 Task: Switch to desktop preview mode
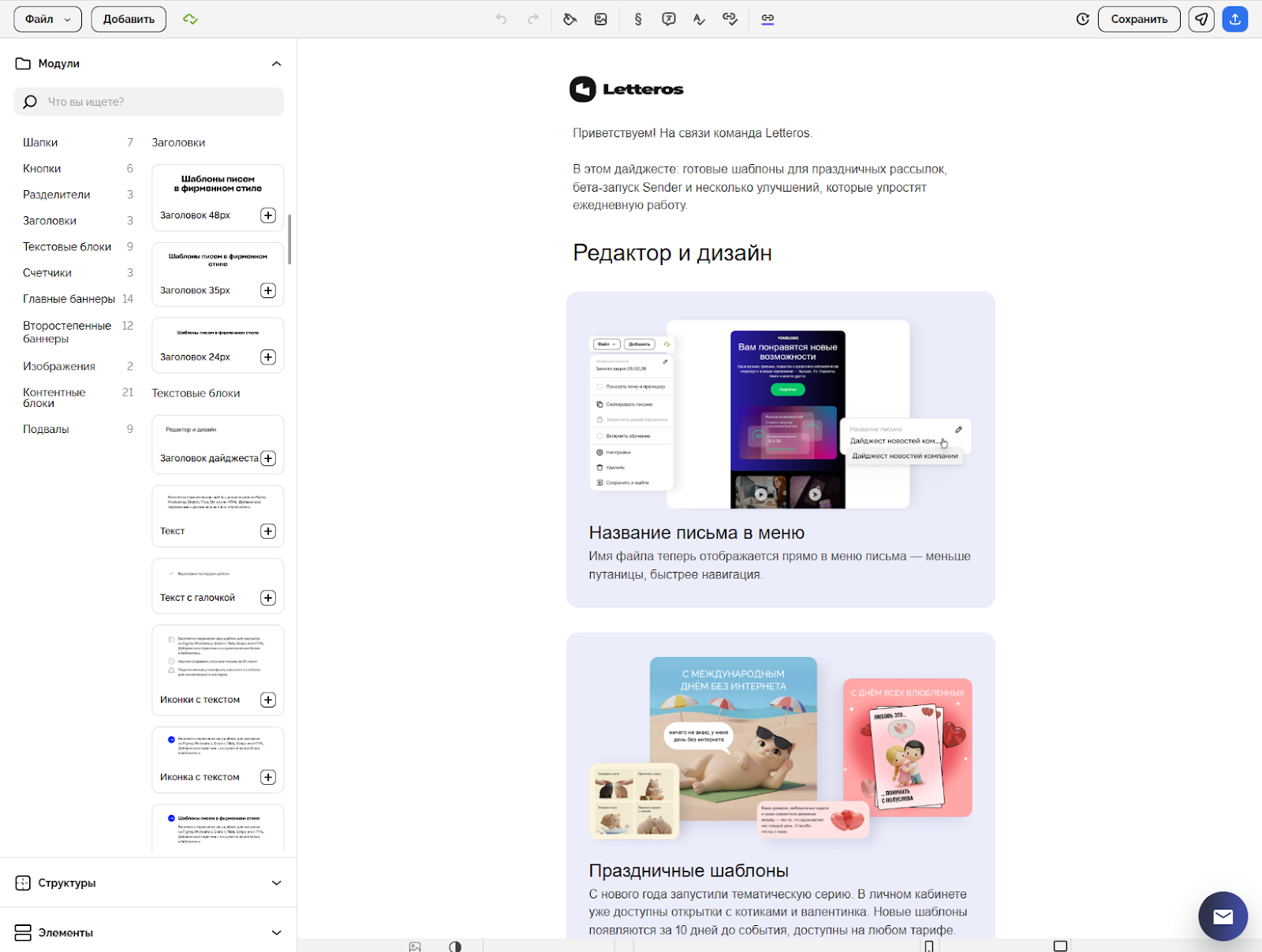point(1060,946)
